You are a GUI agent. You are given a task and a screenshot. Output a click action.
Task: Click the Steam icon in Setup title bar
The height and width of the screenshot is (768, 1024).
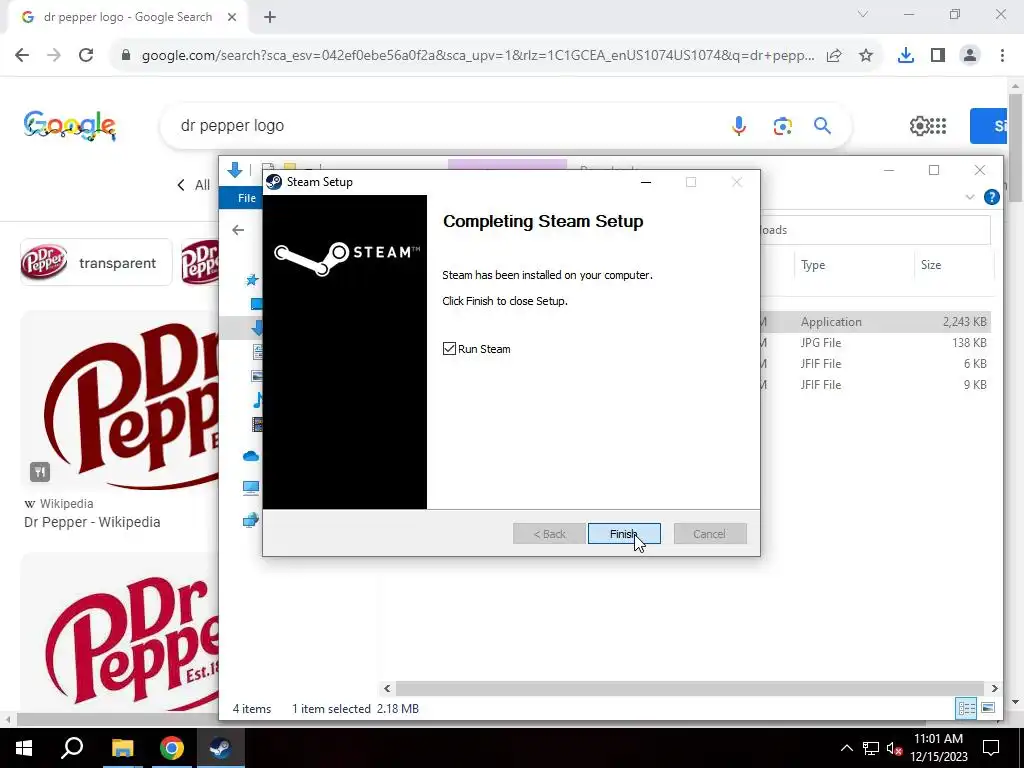tap(274, 182)
